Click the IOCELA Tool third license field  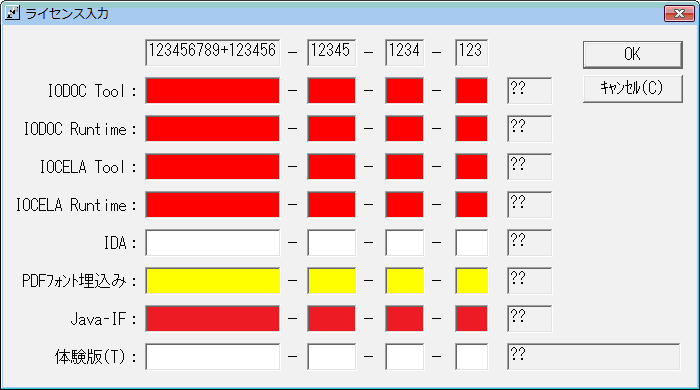(404, 166)
